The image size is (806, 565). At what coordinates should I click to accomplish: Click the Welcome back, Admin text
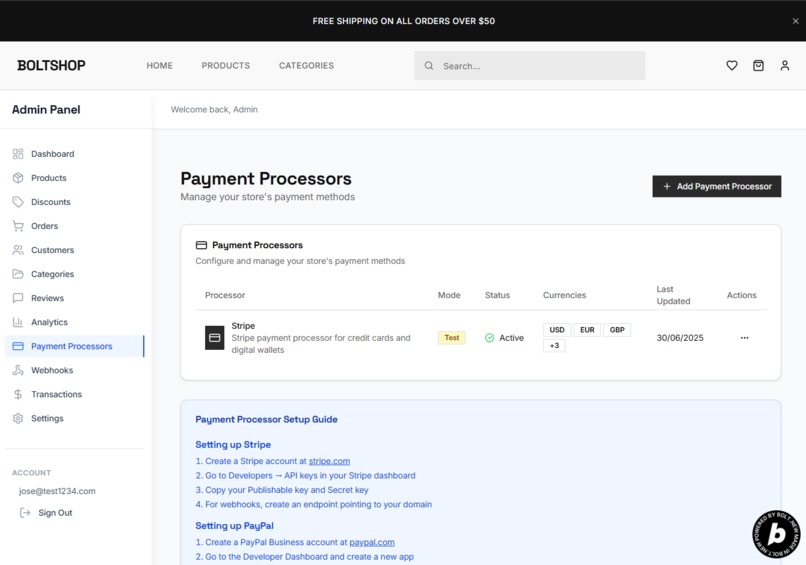214,110
